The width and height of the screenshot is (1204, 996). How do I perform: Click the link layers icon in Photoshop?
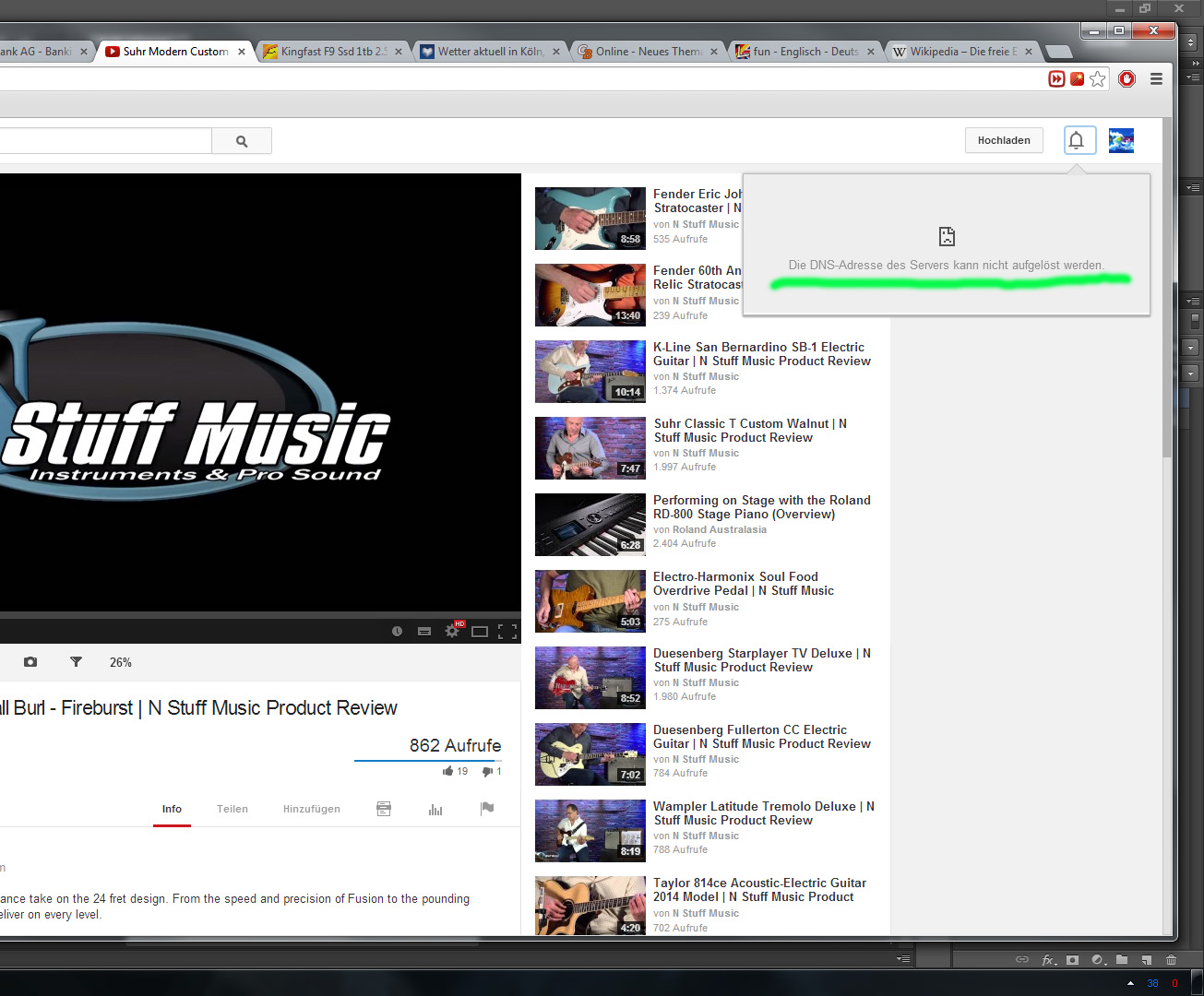point(1022,960)
